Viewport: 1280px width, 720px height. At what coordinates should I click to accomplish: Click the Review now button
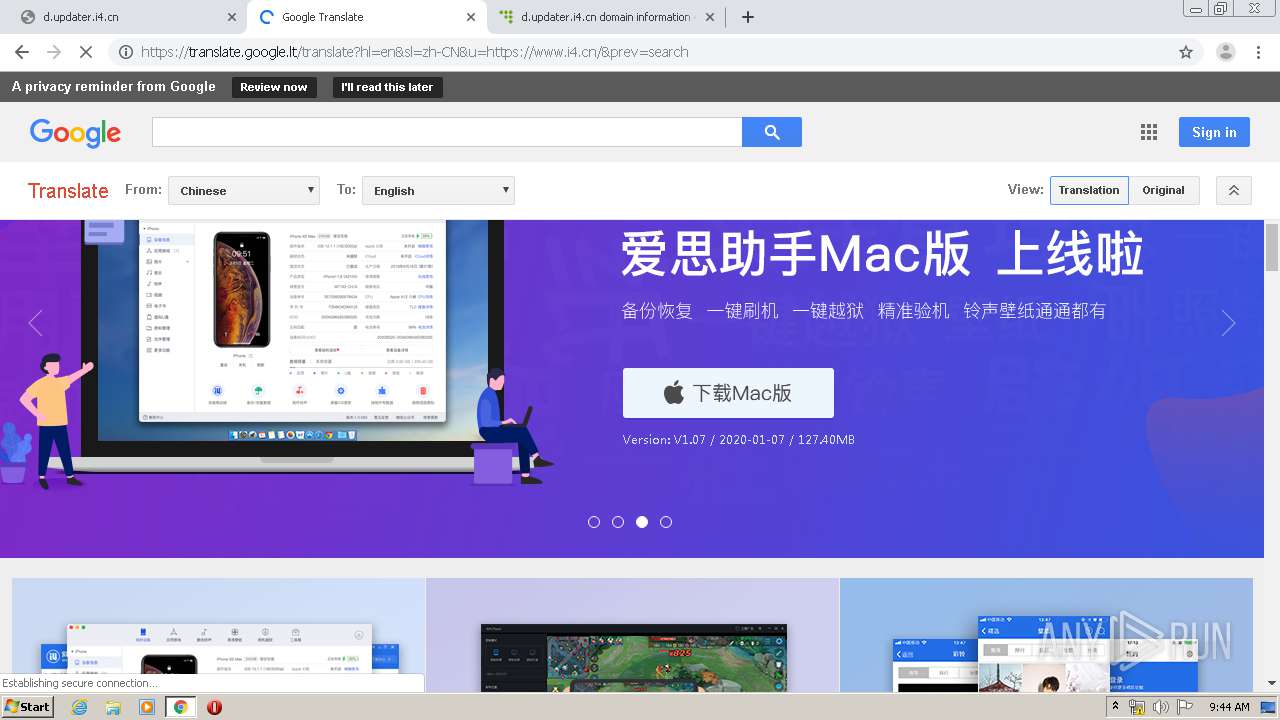(274, 87)
